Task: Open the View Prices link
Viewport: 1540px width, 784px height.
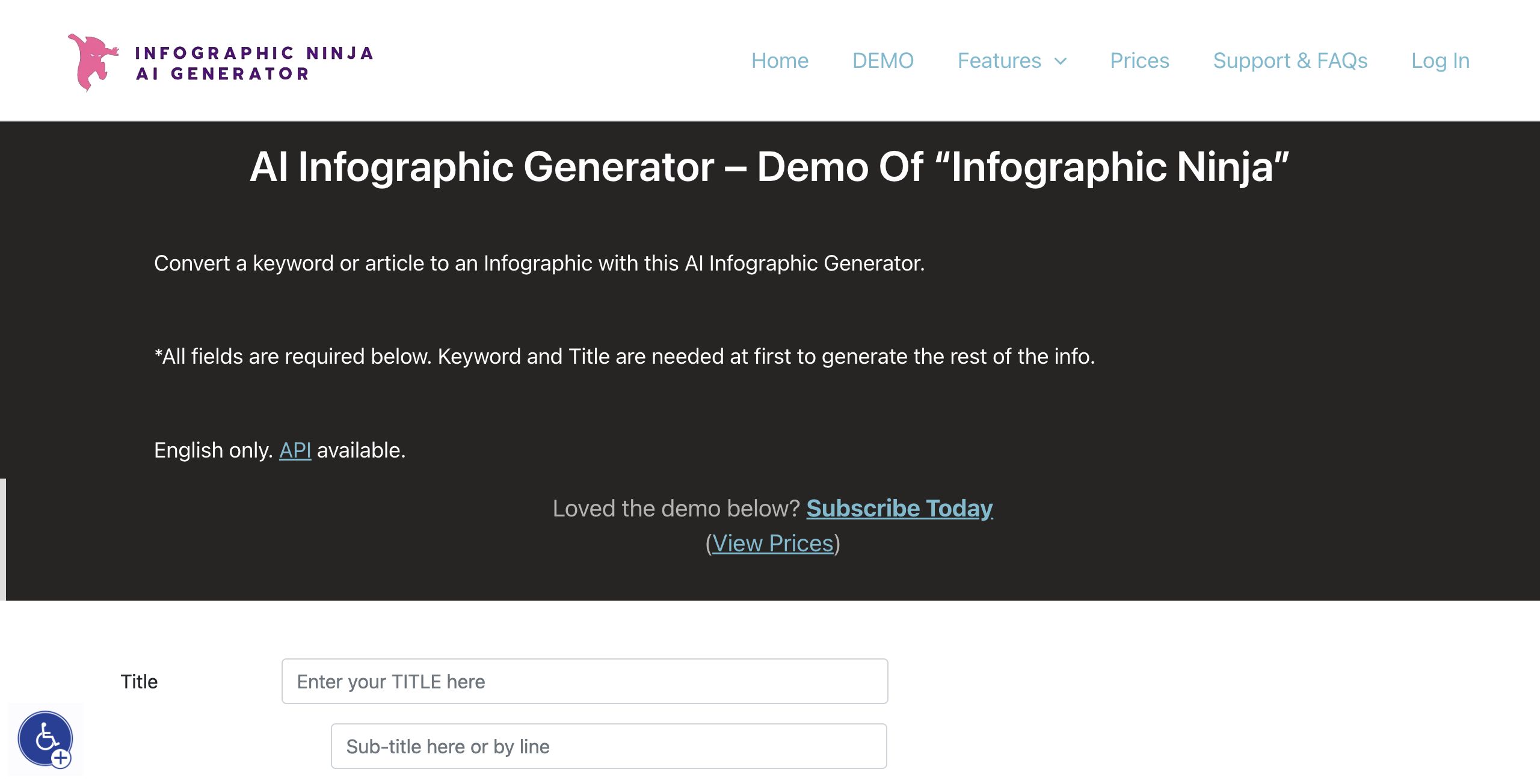Action: pos(772,544)
